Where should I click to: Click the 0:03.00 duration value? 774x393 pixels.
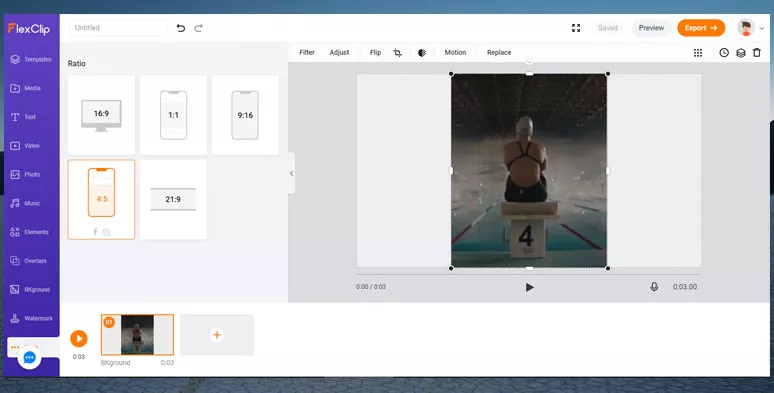click(685, 287)
